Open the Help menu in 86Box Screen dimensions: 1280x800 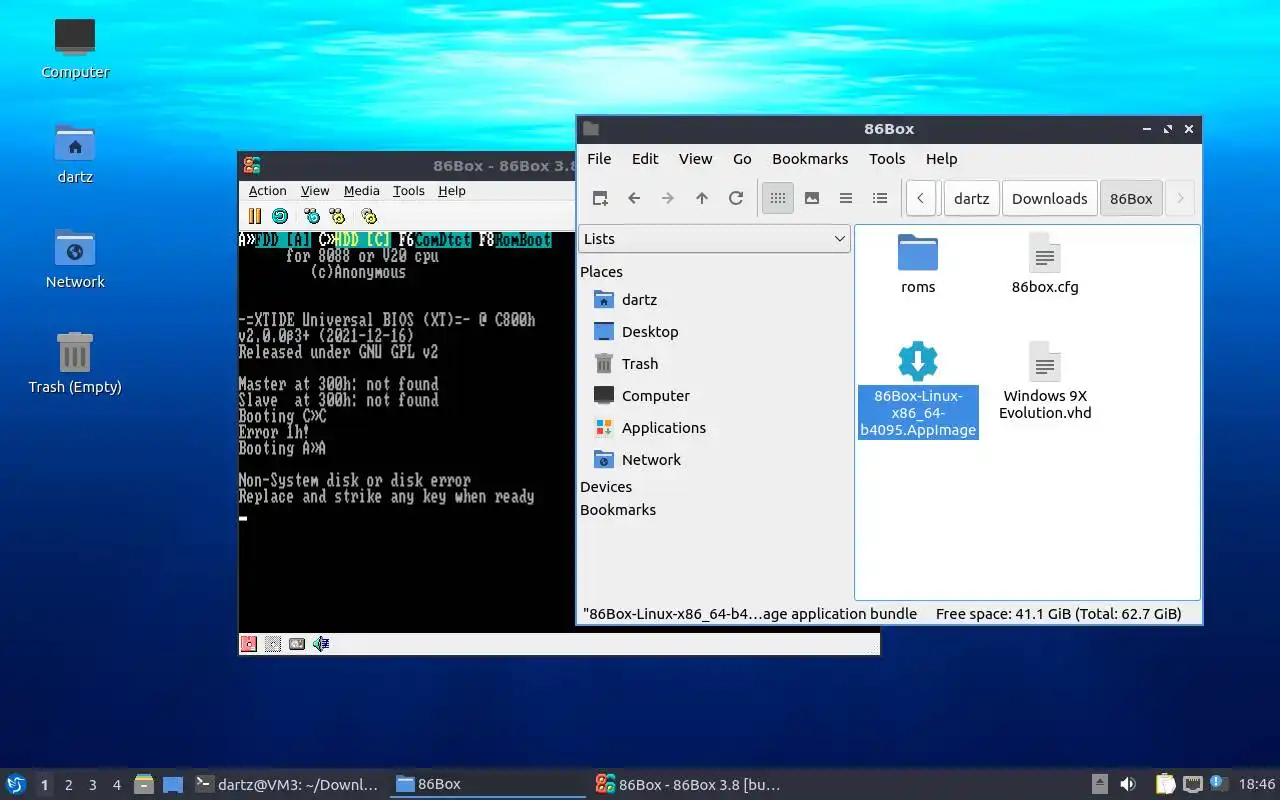[452, 191]
